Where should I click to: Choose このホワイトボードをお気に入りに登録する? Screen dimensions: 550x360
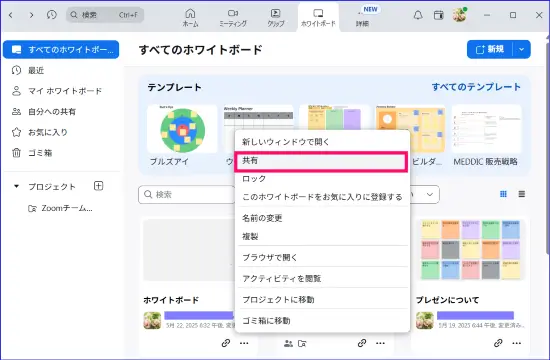tap(323, 197)
